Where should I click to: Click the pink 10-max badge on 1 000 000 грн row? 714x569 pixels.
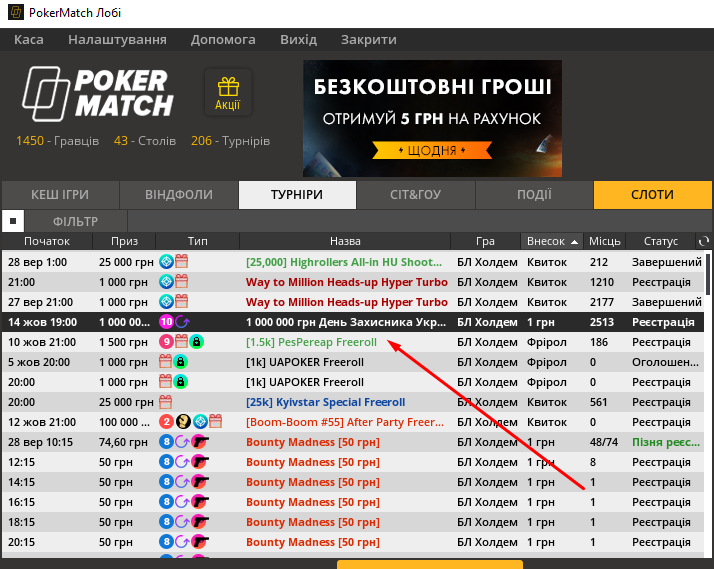tap(167, 322)
